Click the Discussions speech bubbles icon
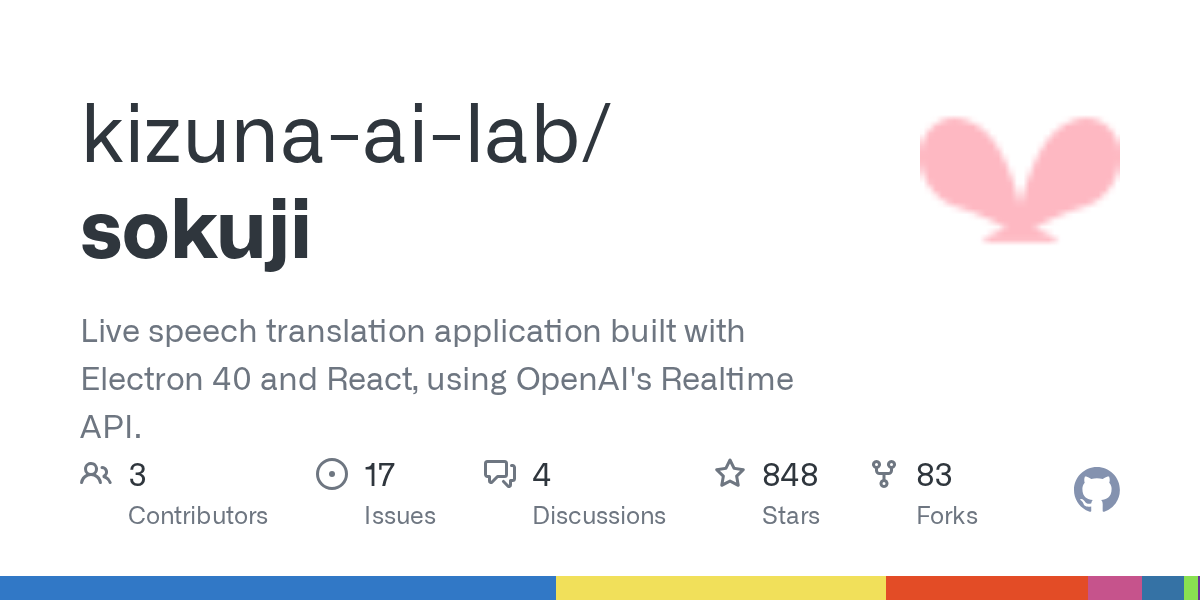 click(500, 474)
